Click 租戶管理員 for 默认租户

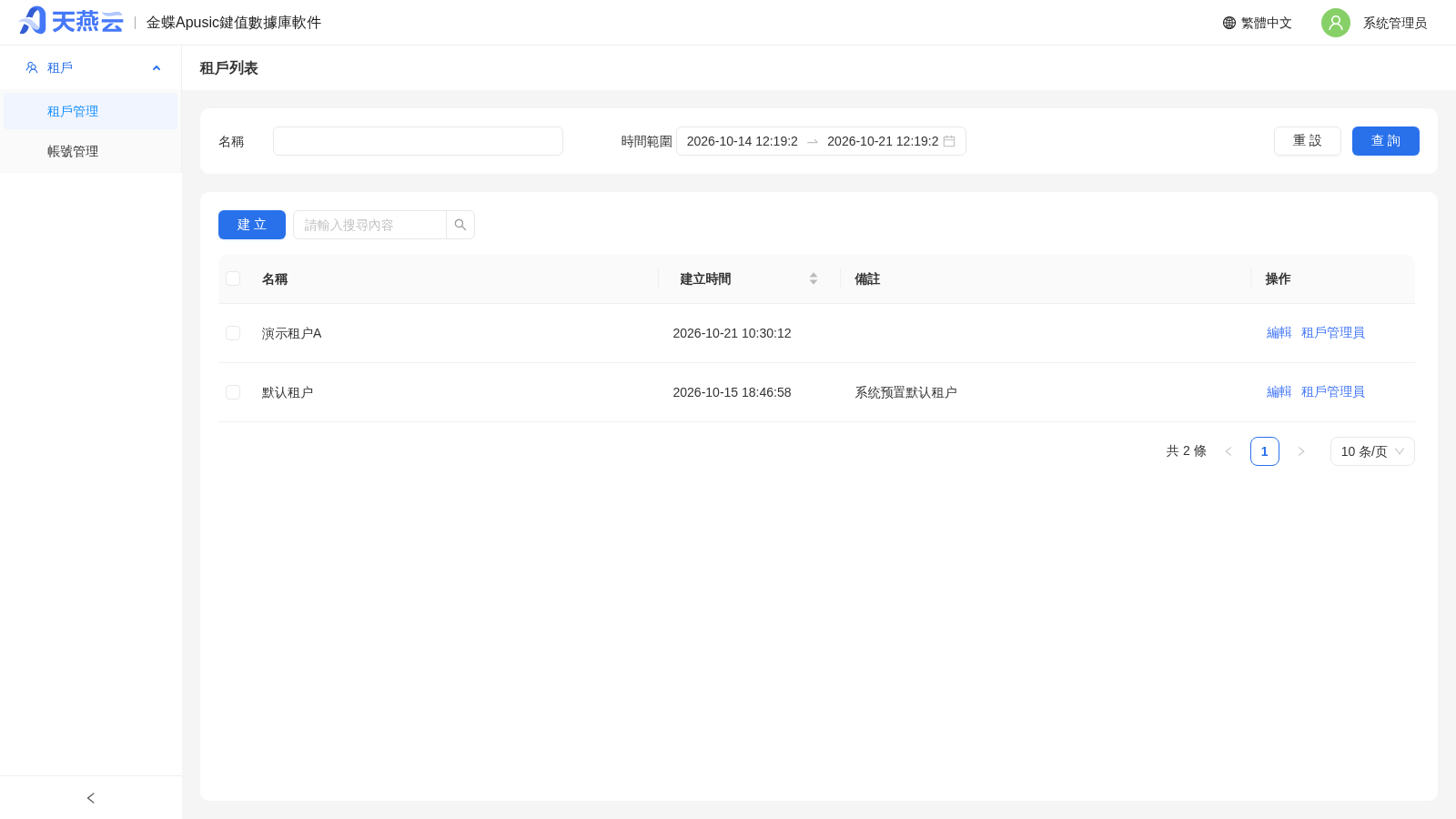1333,392
